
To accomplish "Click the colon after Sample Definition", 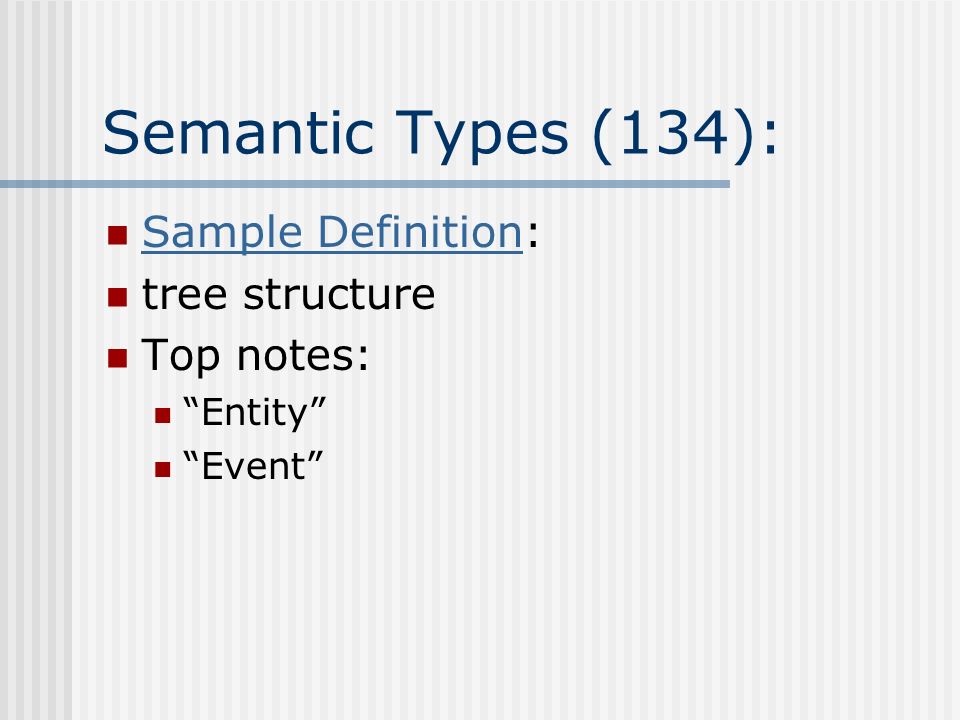I will point(533,235).
